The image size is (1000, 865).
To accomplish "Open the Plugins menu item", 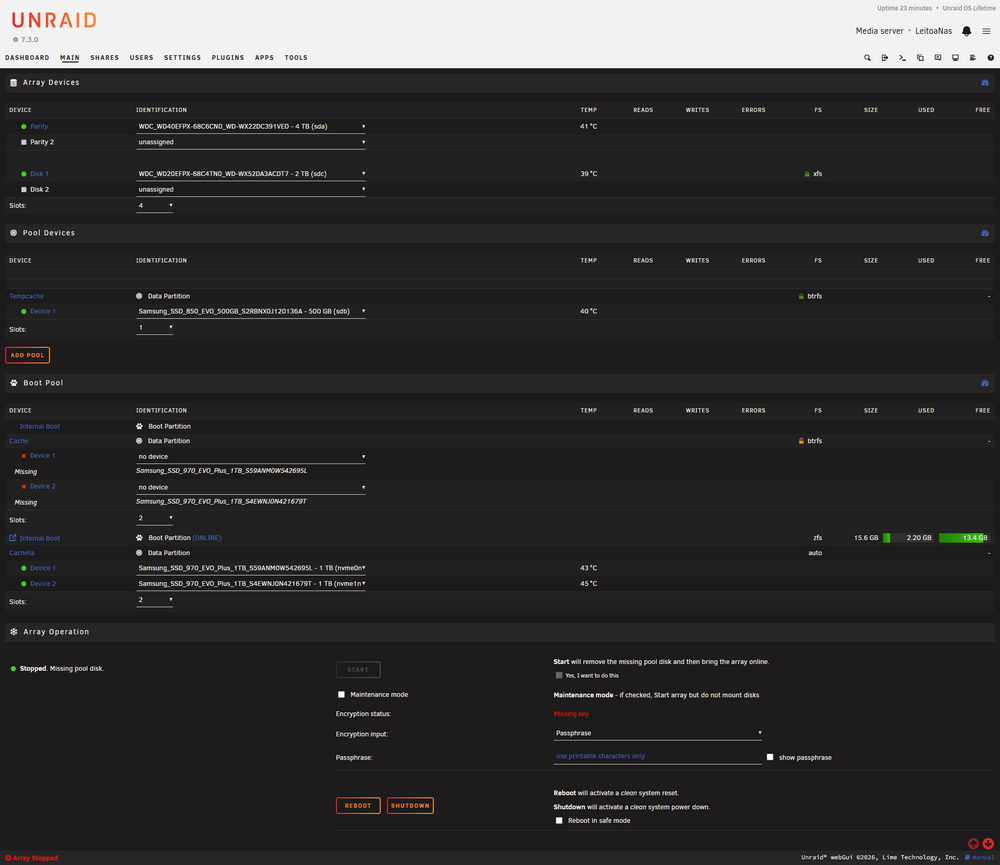I will click(228, 58).
